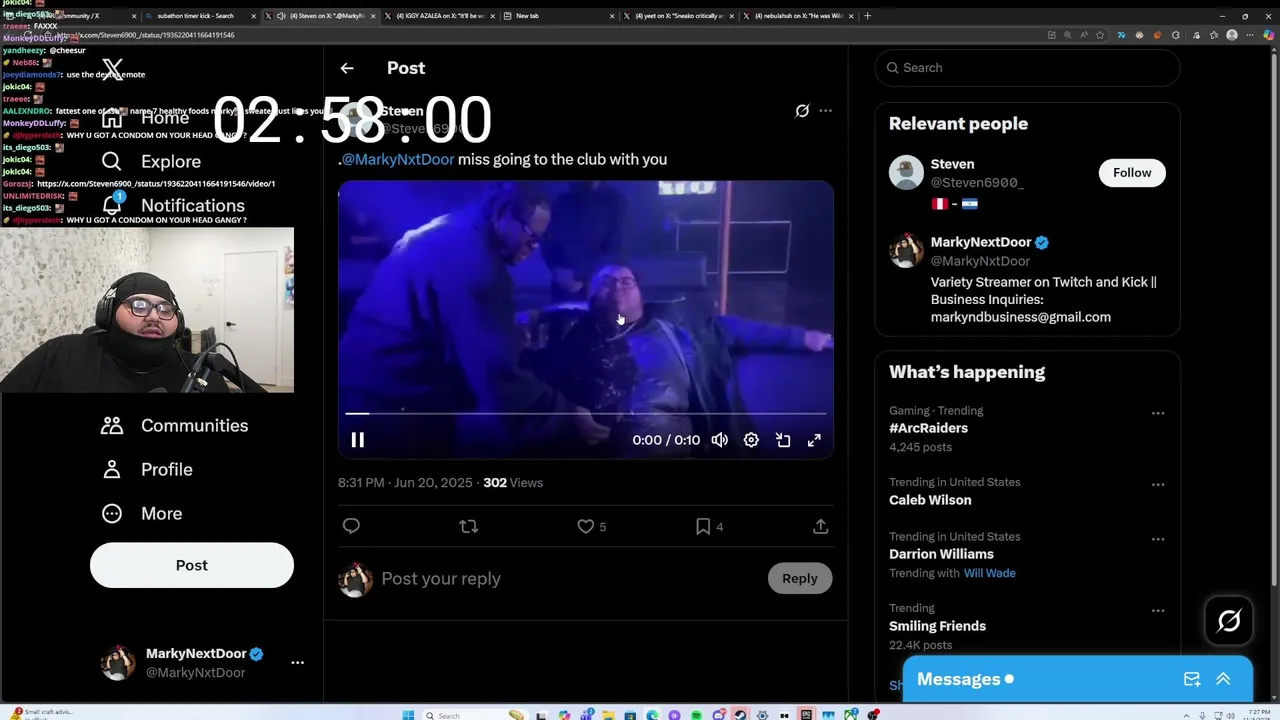This screenshot has width=1280, height=720.
Task: Switch to the subathon timer kick tab
Action: (x=201, y=16)
